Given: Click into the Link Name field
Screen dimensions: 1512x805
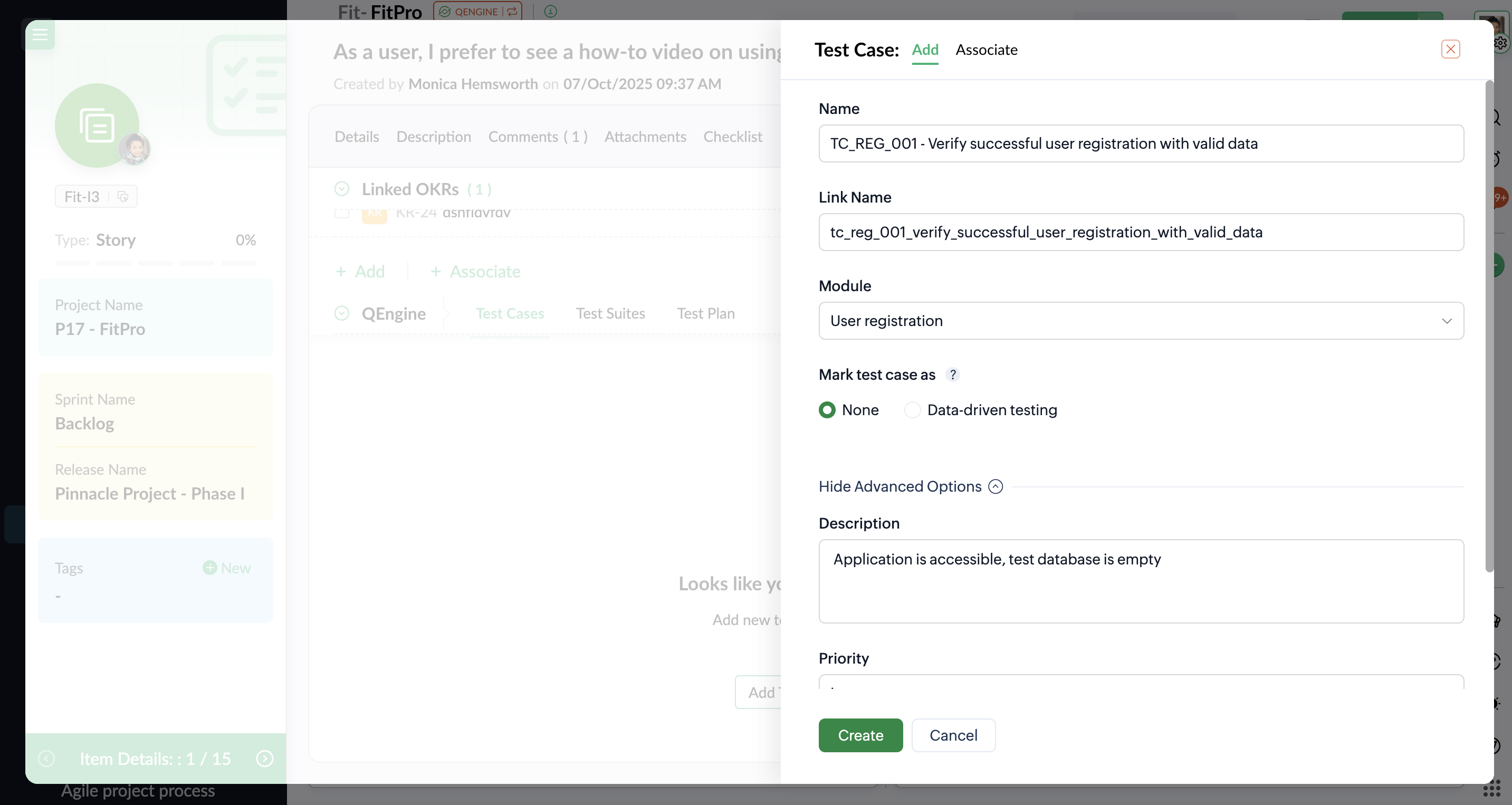Looking at the screenshot, I should coord(1141,232).
